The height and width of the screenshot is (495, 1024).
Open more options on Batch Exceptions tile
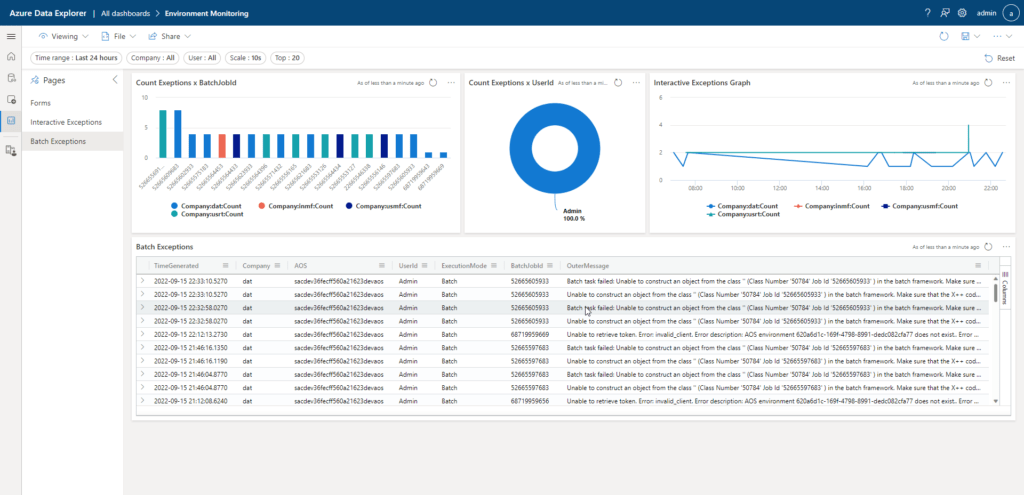click(x=1006, y=246)
